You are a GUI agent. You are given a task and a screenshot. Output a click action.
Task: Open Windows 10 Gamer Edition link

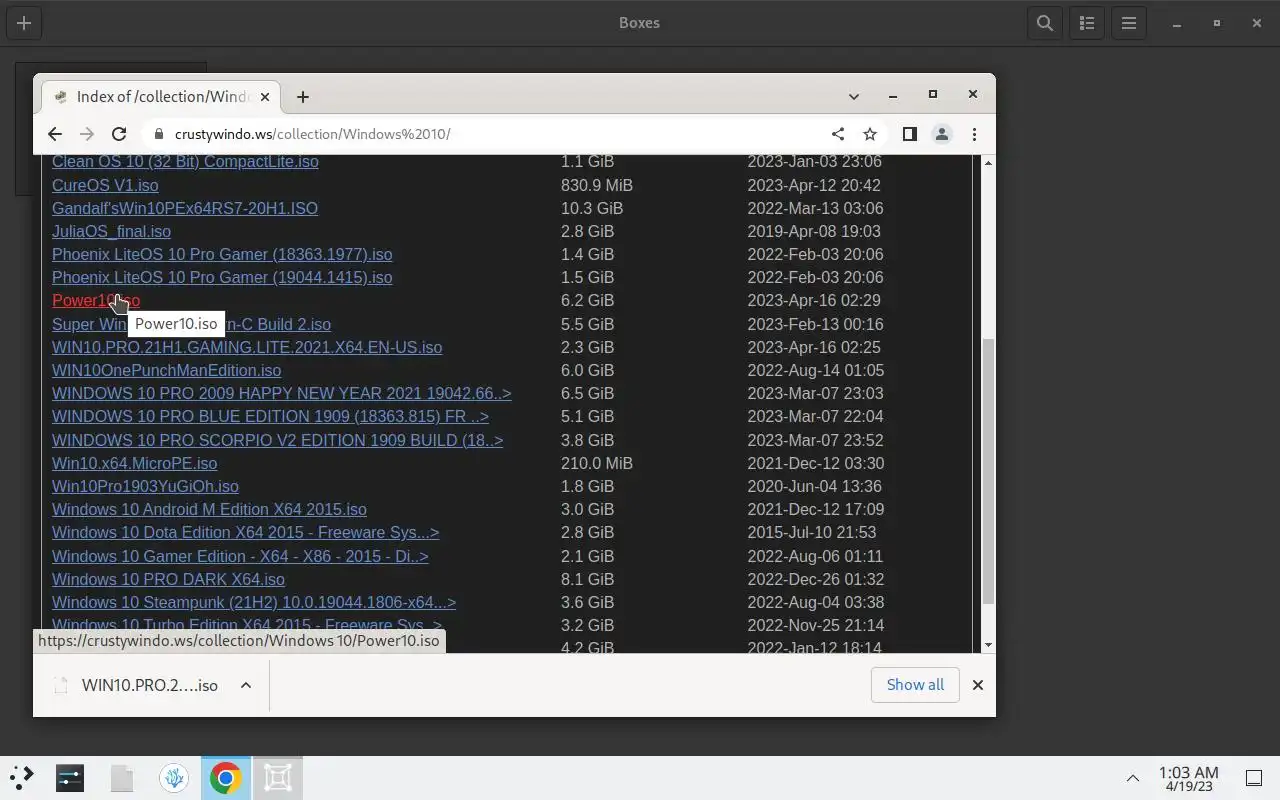[x=240, y=556]
